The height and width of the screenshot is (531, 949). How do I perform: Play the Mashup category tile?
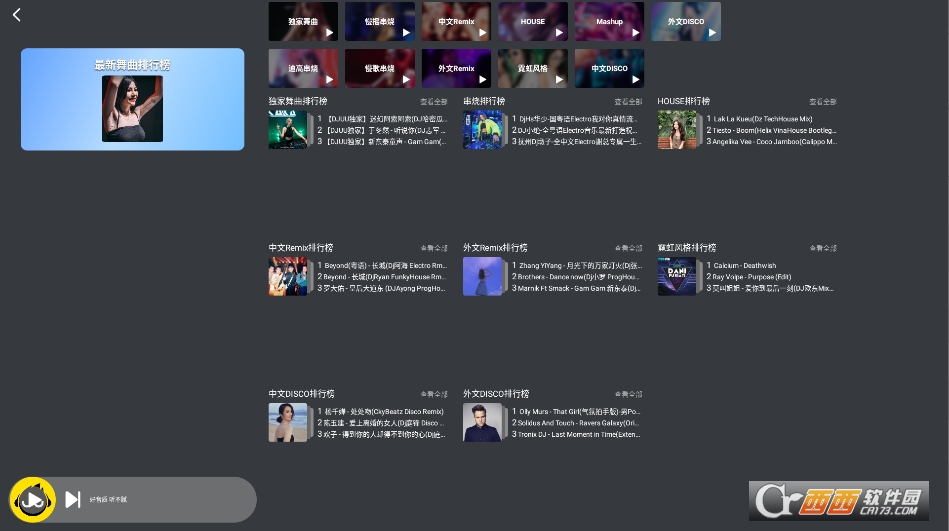tap(609, 22)
